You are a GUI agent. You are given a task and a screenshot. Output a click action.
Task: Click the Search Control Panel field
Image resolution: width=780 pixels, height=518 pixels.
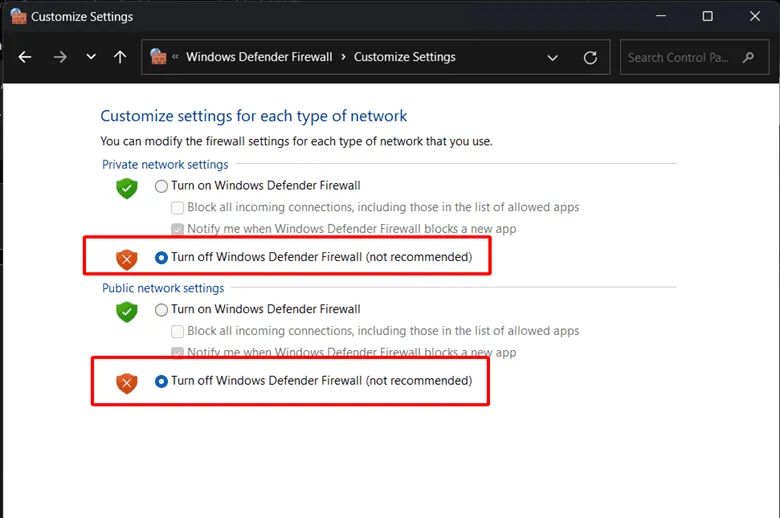pyautogui.click(x=680, y=57)
